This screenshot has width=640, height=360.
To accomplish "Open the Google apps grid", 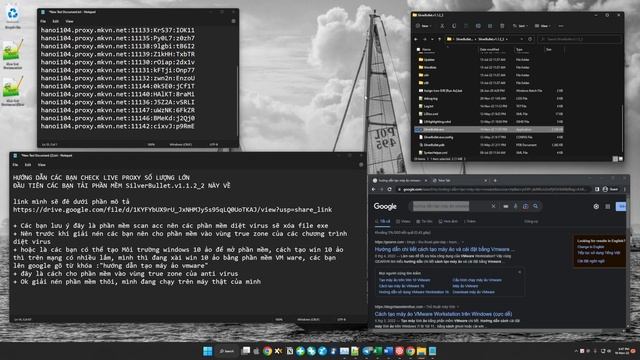I will pyautogui.click(x=608, y=207).
